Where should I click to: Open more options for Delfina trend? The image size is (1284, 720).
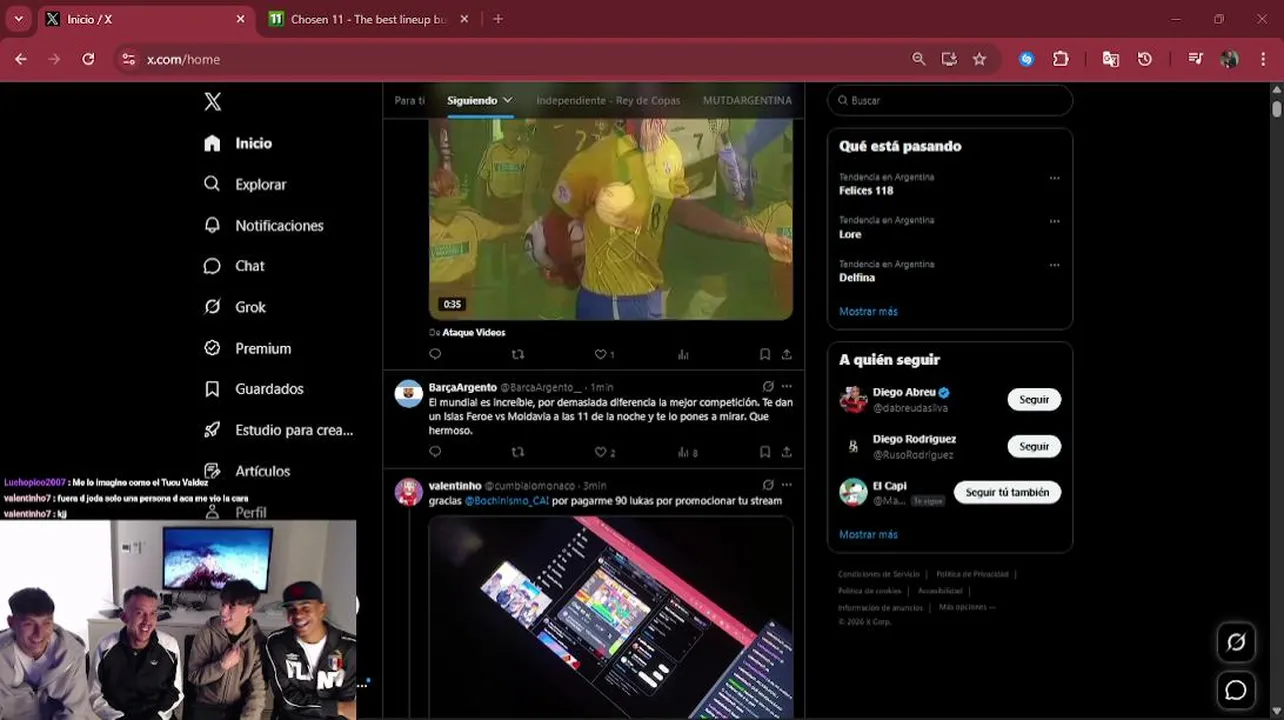(1054, 265)
